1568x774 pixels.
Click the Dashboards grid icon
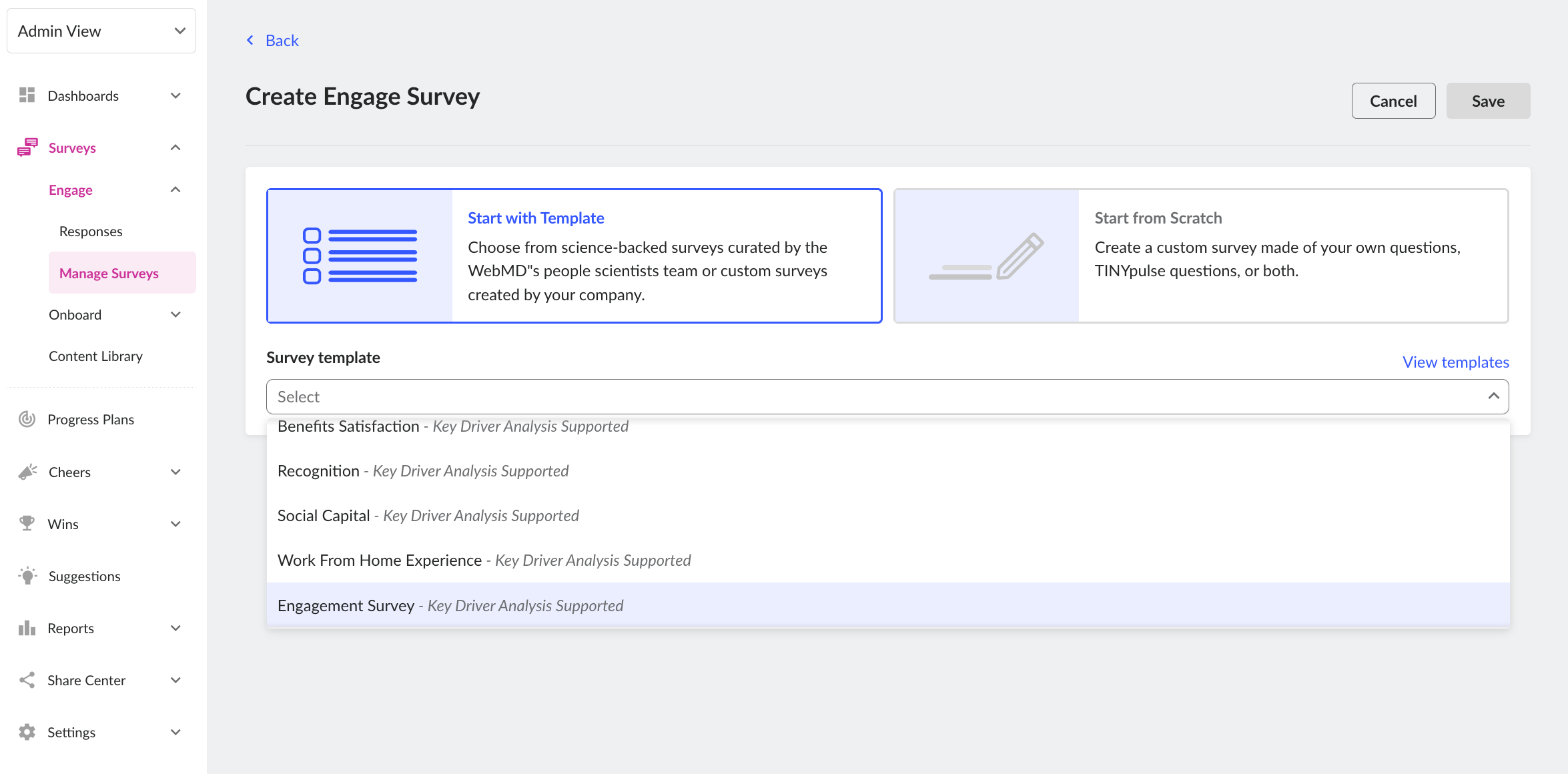tap(27, 95)
